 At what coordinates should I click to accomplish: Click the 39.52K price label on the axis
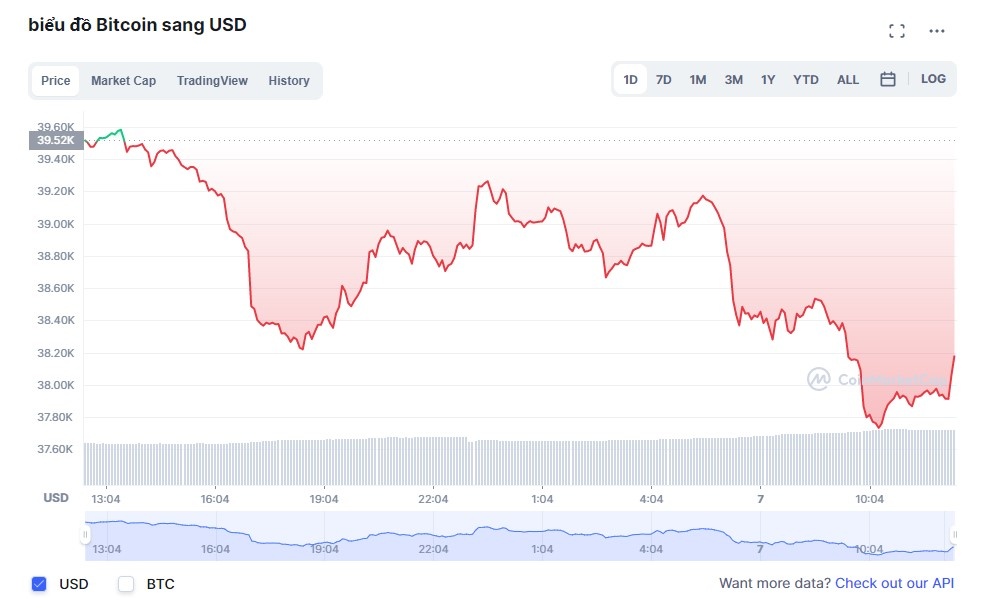(x=55, y=140)
